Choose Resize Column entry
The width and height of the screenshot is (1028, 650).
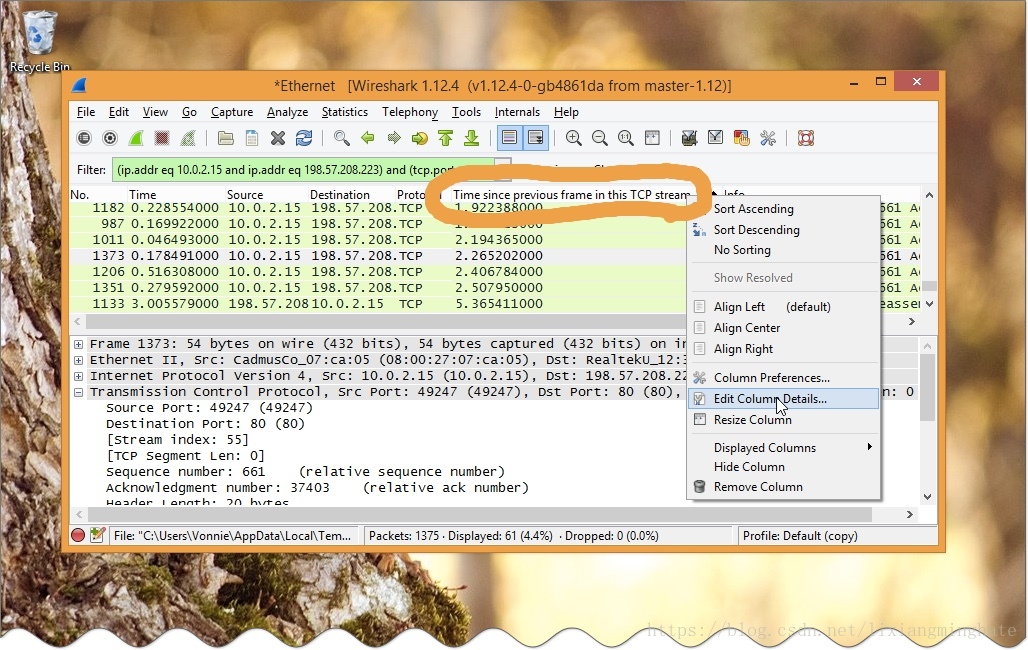coord(783,420)
